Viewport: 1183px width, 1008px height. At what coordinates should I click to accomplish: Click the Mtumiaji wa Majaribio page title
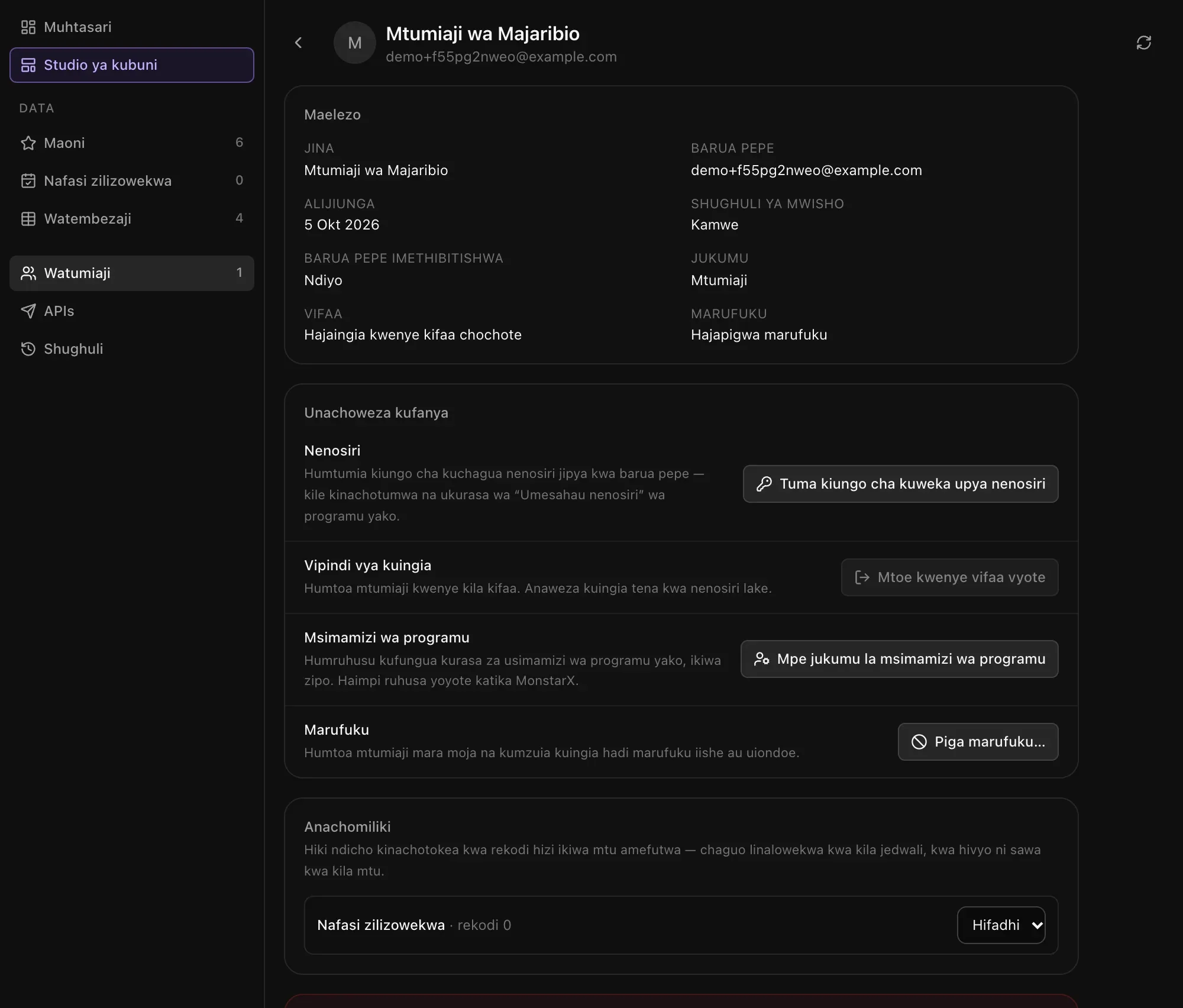(483, 34)
